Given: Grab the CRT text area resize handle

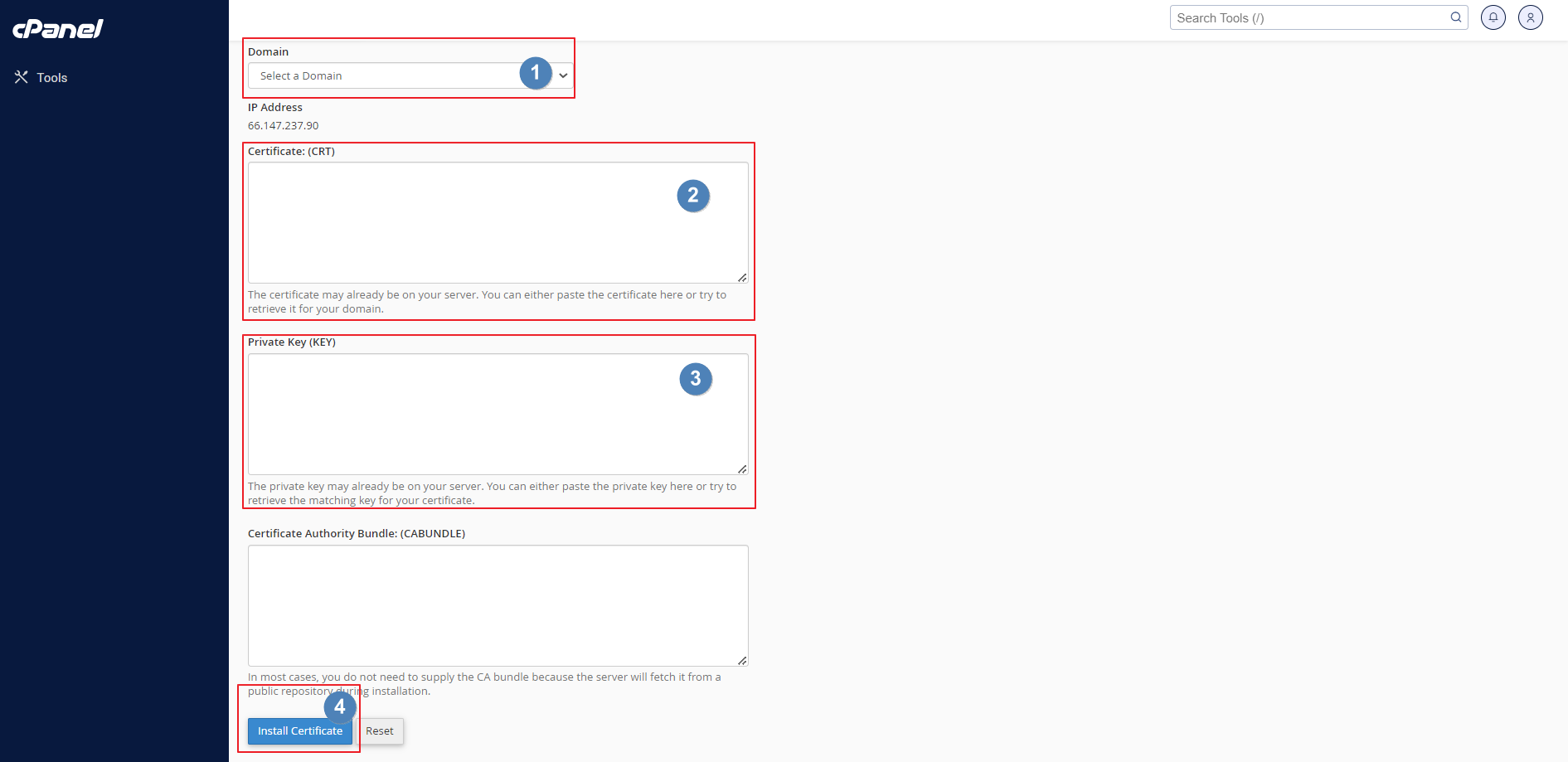Looking at the screenshot, I should coord(742,278).
